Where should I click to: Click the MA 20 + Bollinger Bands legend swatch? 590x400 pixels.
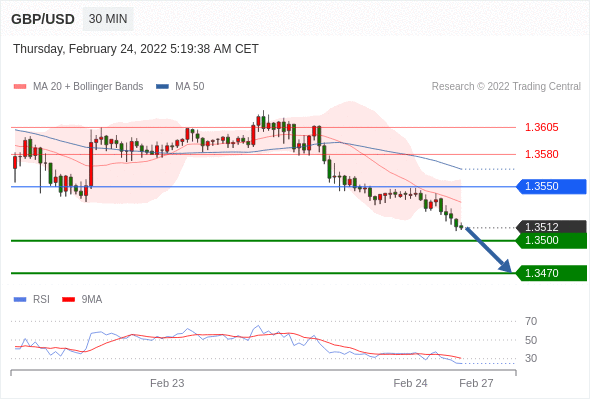[x=20, y=87]
